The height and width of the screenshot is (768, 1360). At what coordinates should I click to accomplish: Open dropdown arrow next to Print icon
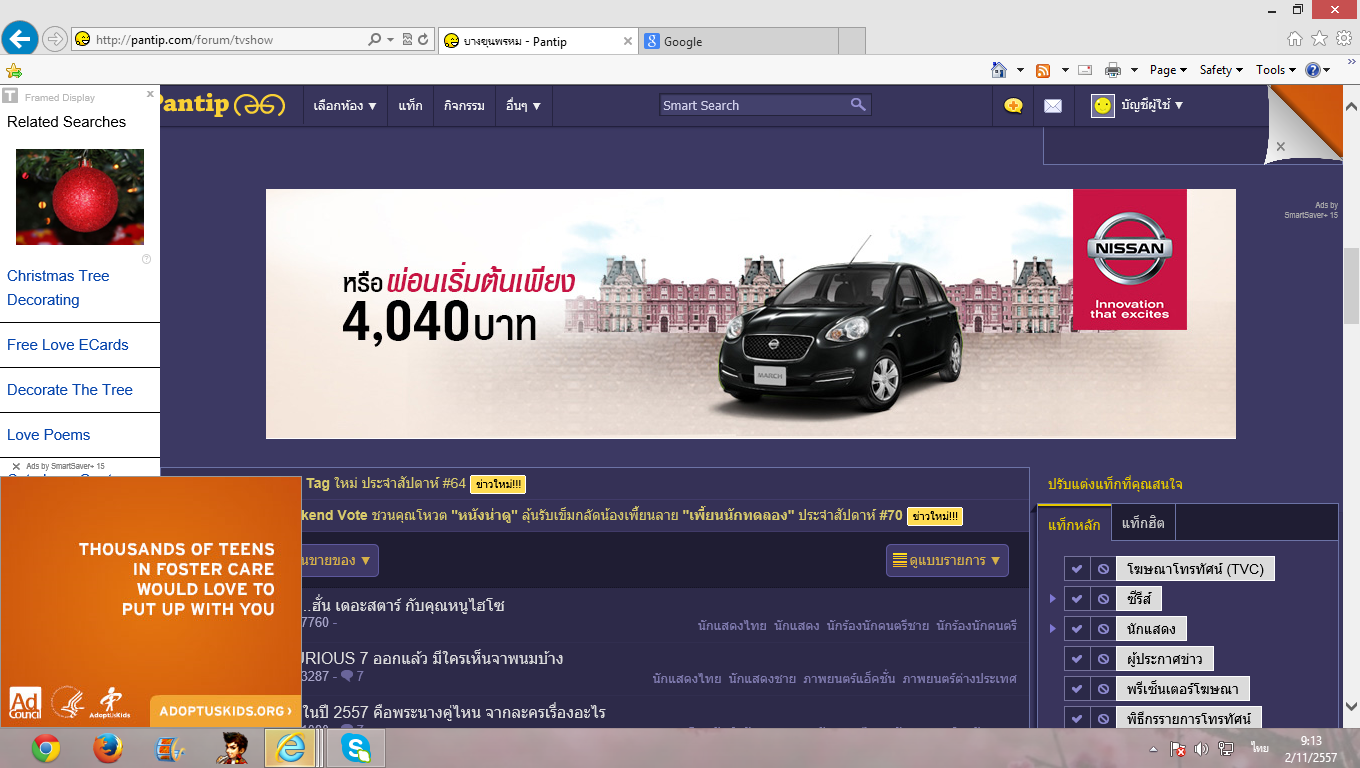pyautogui.click(x=1134, y=70)
